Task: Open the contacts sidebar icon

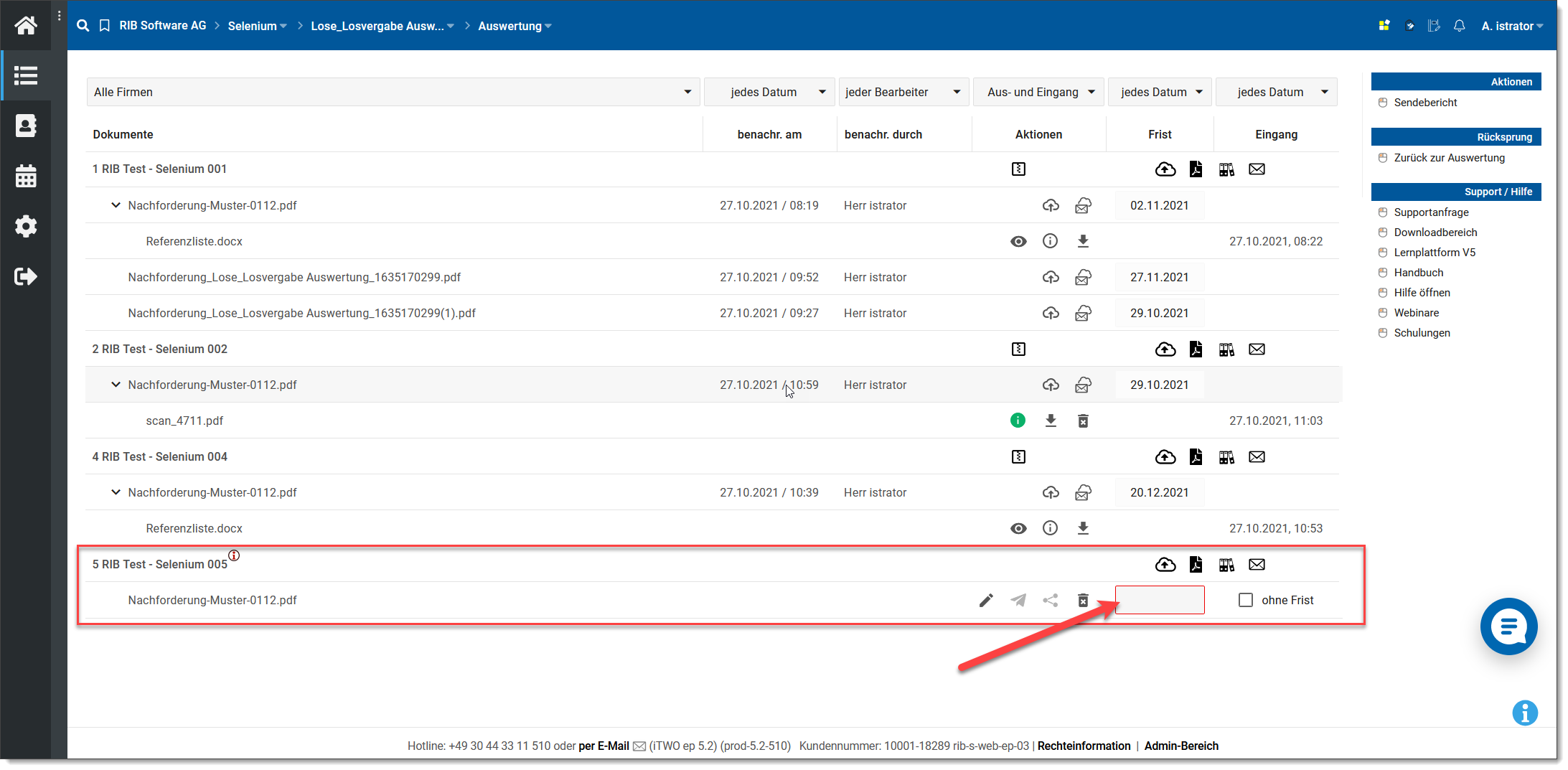Action: point(26,126)
